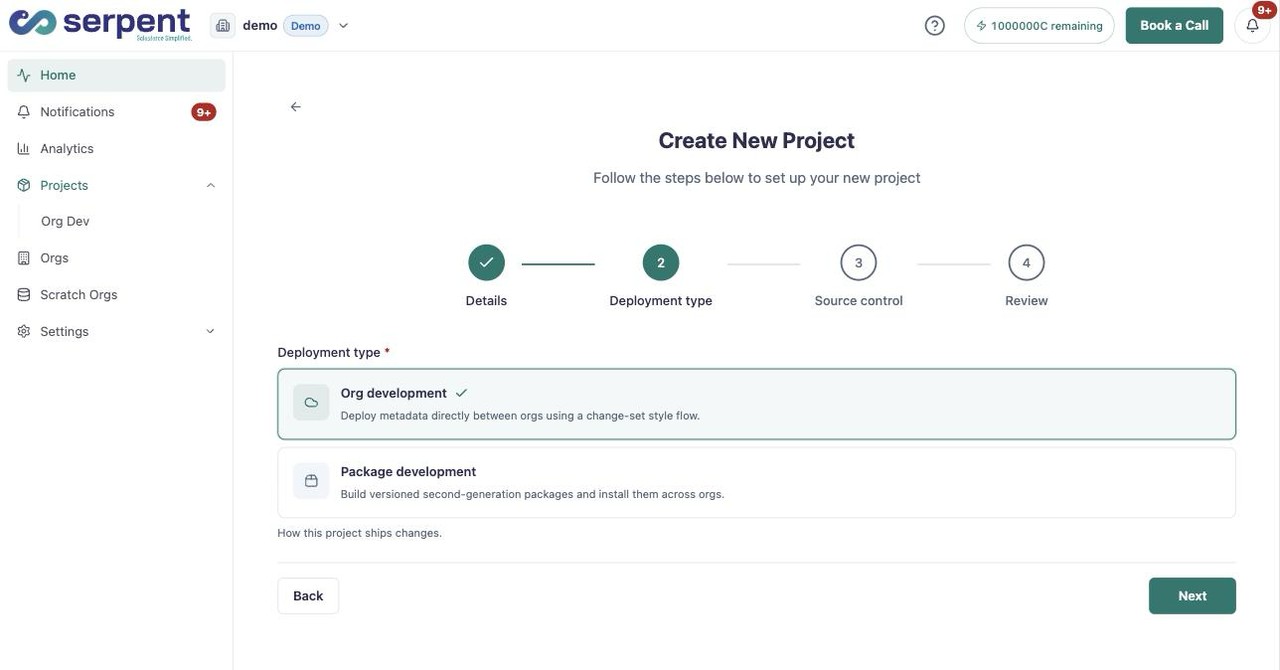Click the Analytics bar chart icon

pos(24,149)
